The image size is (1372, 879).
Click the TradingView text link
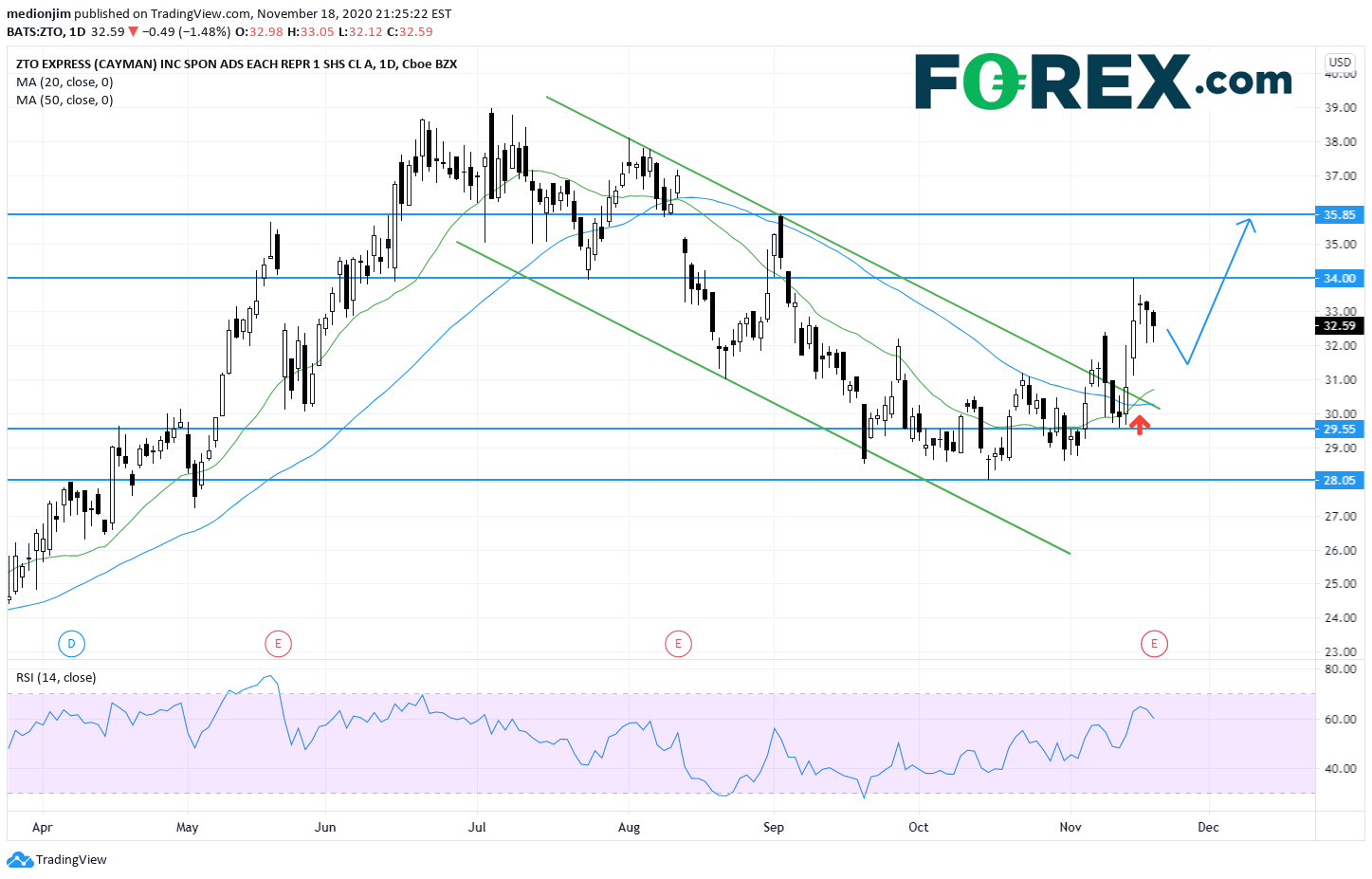click(x=71, y=860)
